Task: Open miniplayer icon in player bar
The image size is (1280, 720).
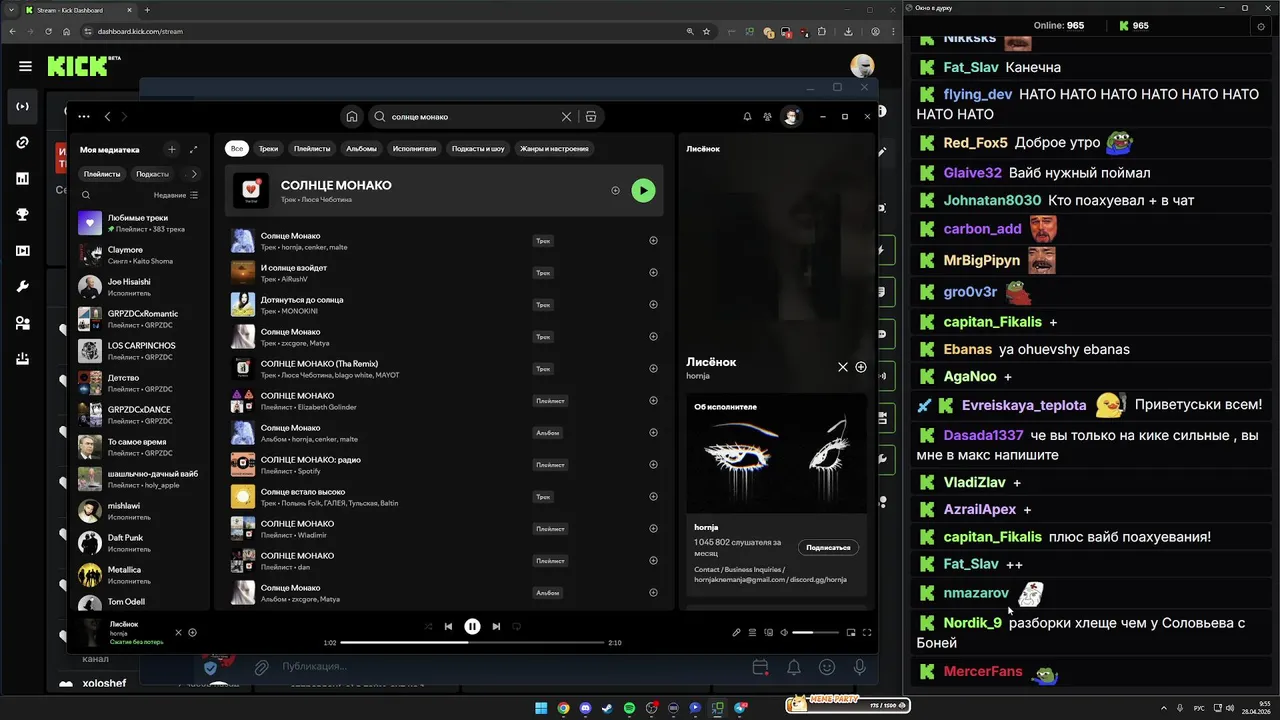Action: tap(851, 632)
